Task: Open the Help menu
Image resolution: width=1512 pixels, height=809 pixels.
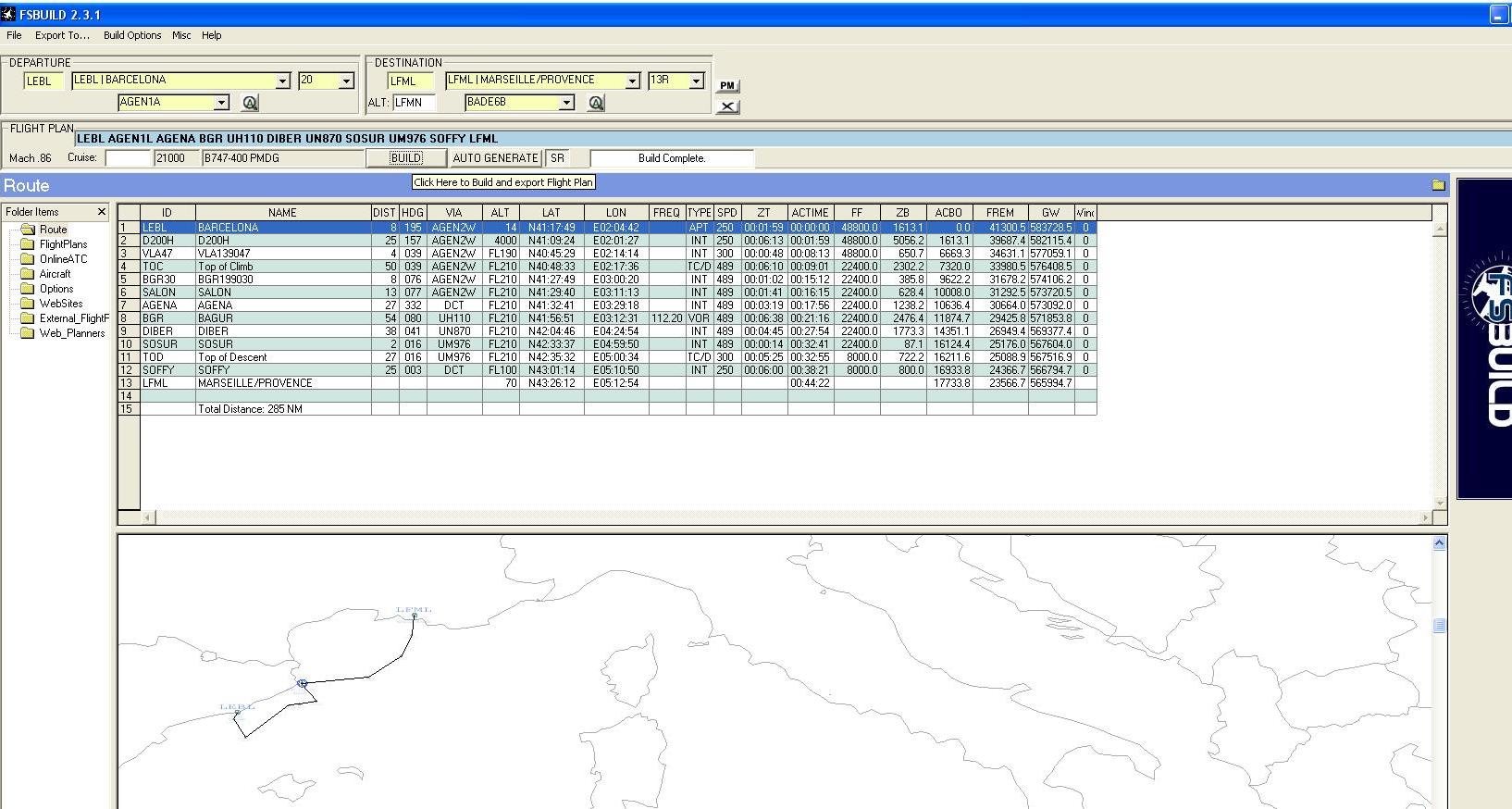Action: [x=212, y=35]
